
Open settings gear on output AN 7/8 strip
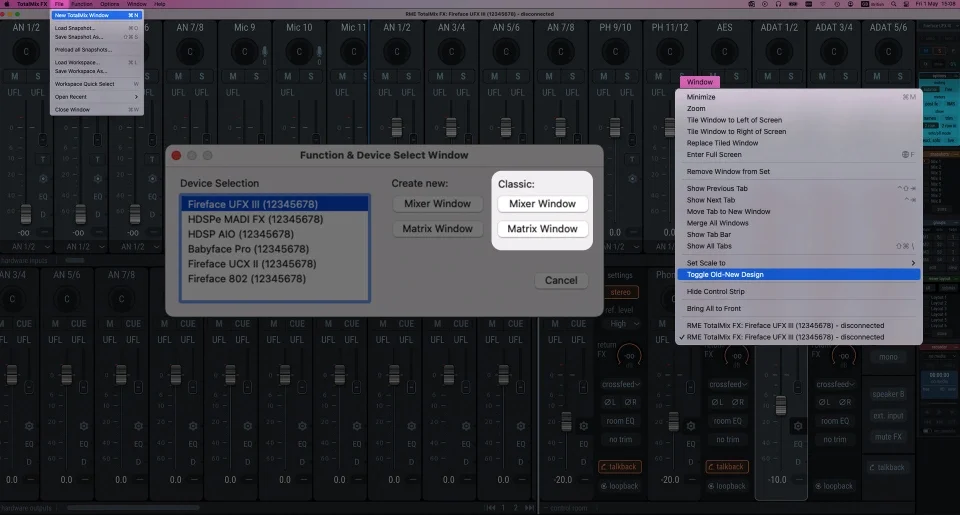point(138,426)
